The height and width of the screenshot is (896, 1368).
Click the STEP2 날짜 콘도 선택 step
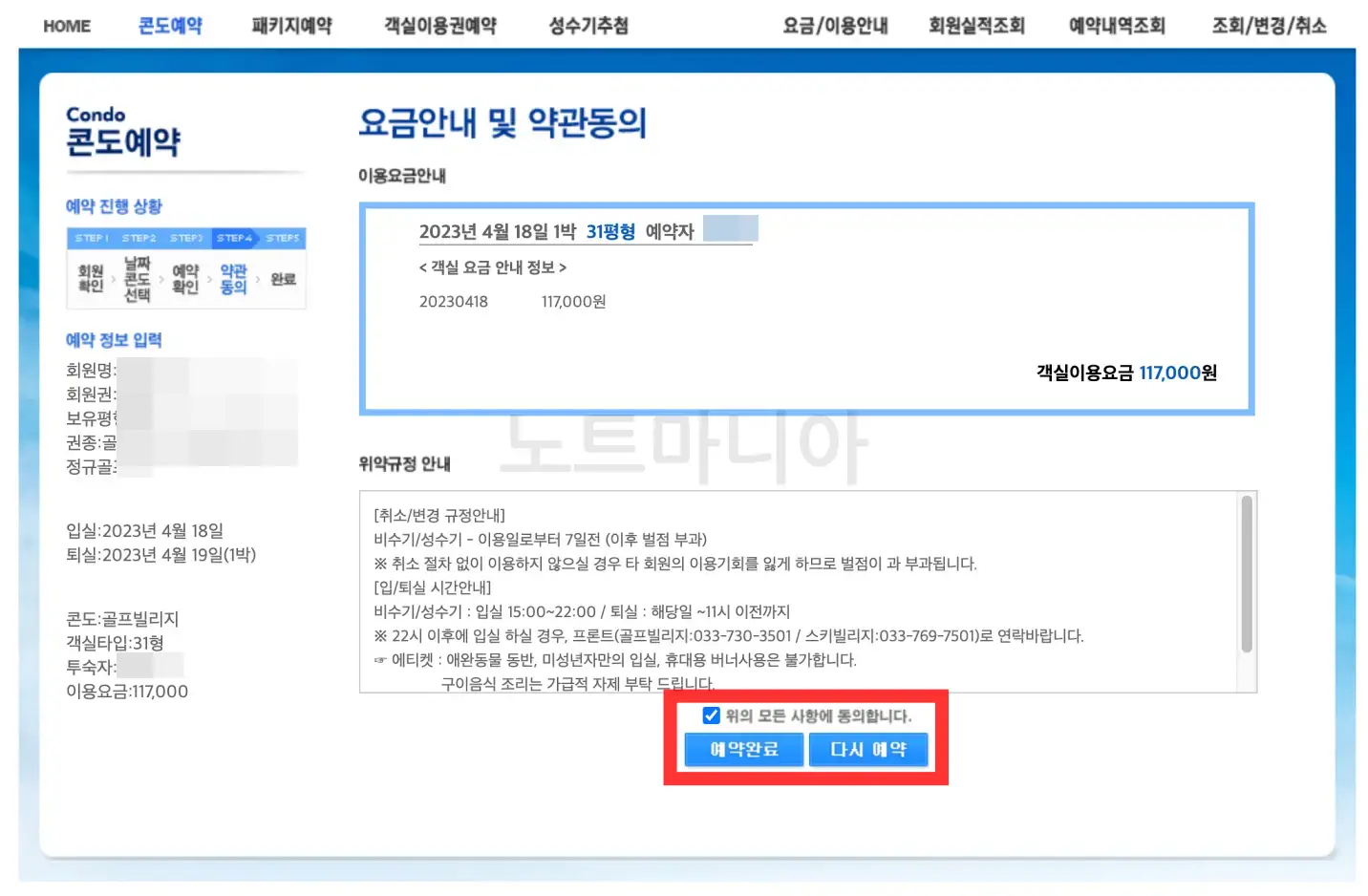(137, 277)
